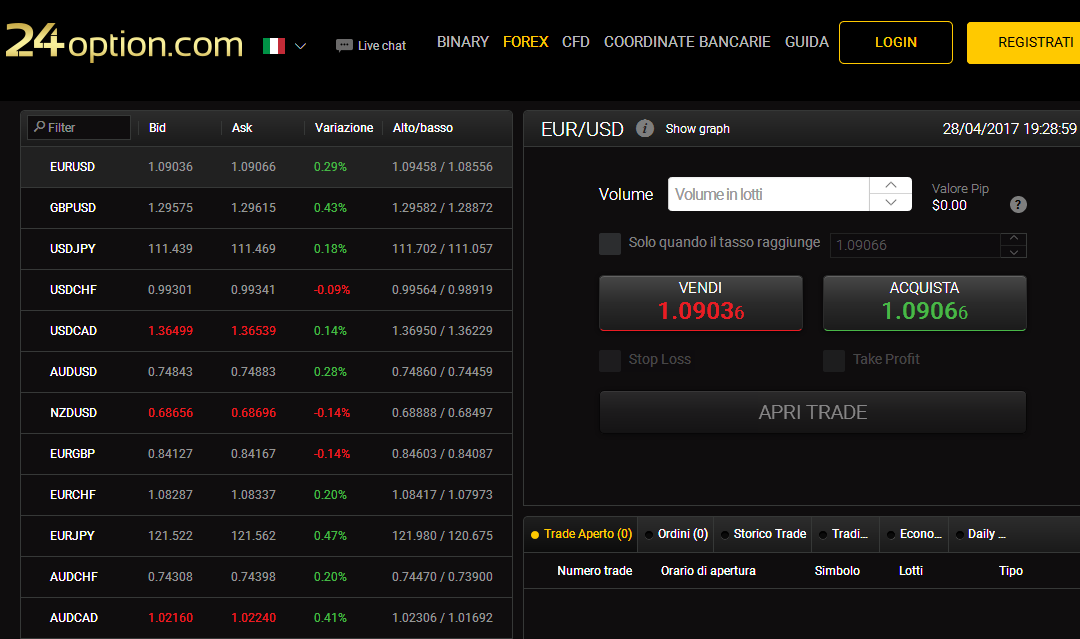
Task: Open Live chat
Action: click(x=371, y=45)
